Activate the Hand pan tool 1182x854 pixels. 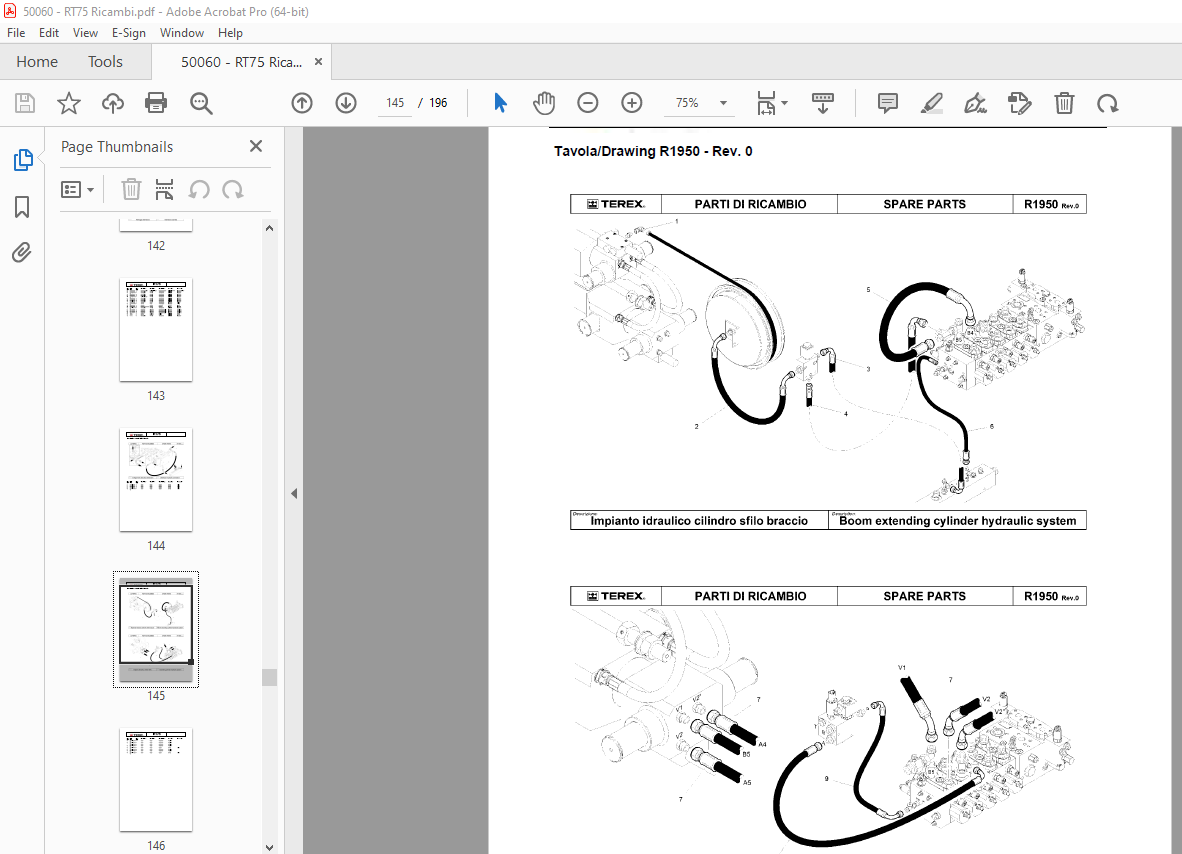(x=544, y=103)
